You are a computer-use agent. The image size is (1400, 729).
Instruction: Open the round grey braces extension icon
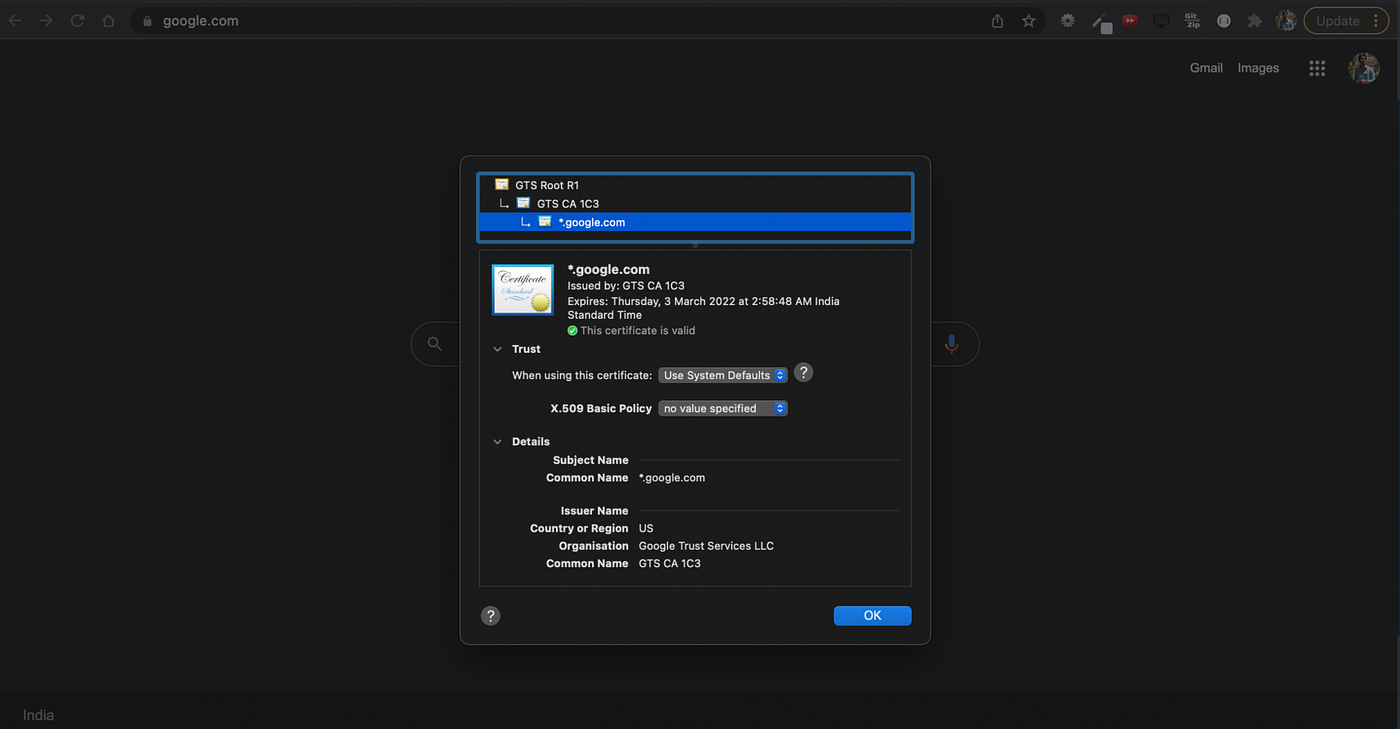point(1223,20)
